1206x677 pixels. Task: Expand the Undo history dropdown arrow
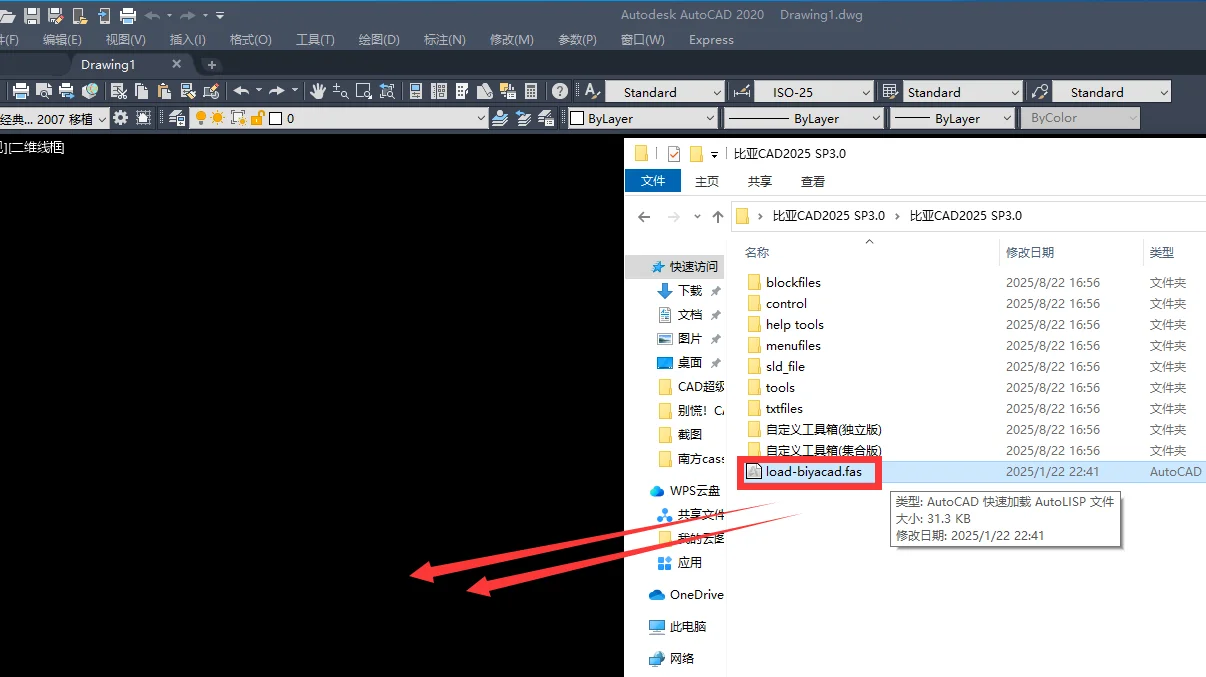[258, 91]
